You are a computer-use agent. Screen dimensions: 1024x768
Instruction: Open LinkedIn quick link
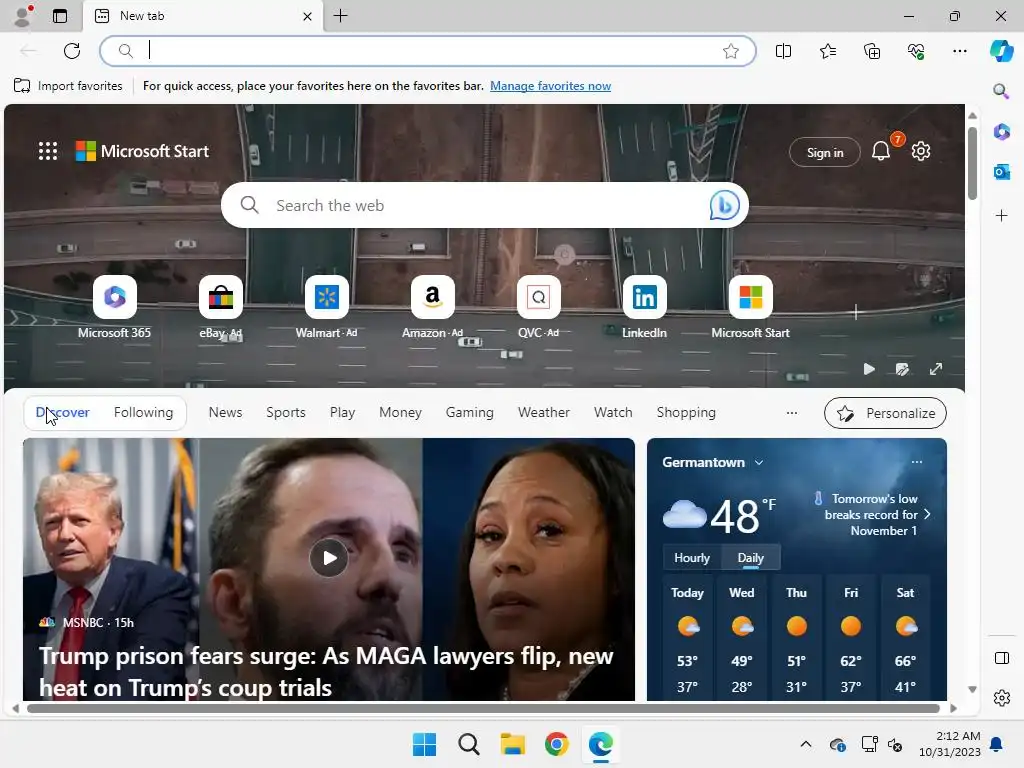644,307
